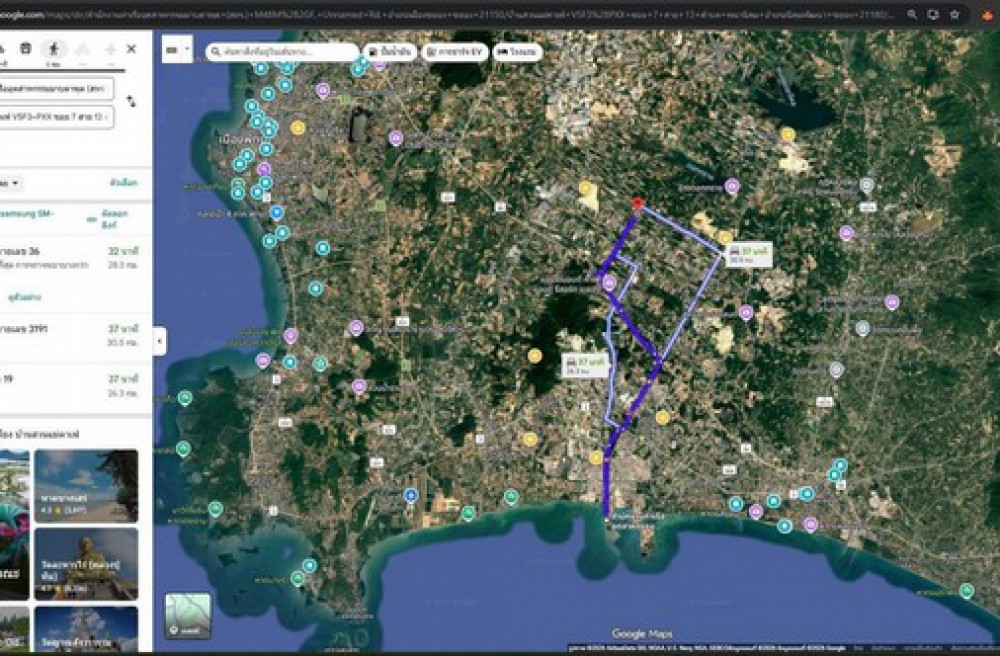Open route options link in the panel

(x=123, y=183)
